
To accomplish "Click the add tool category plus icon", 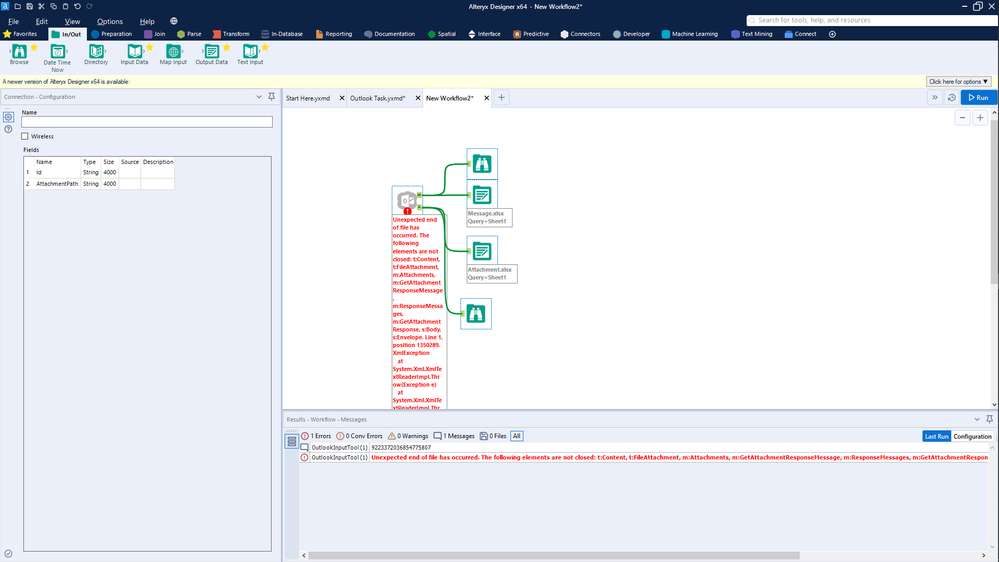I will (x=832, y=34).
